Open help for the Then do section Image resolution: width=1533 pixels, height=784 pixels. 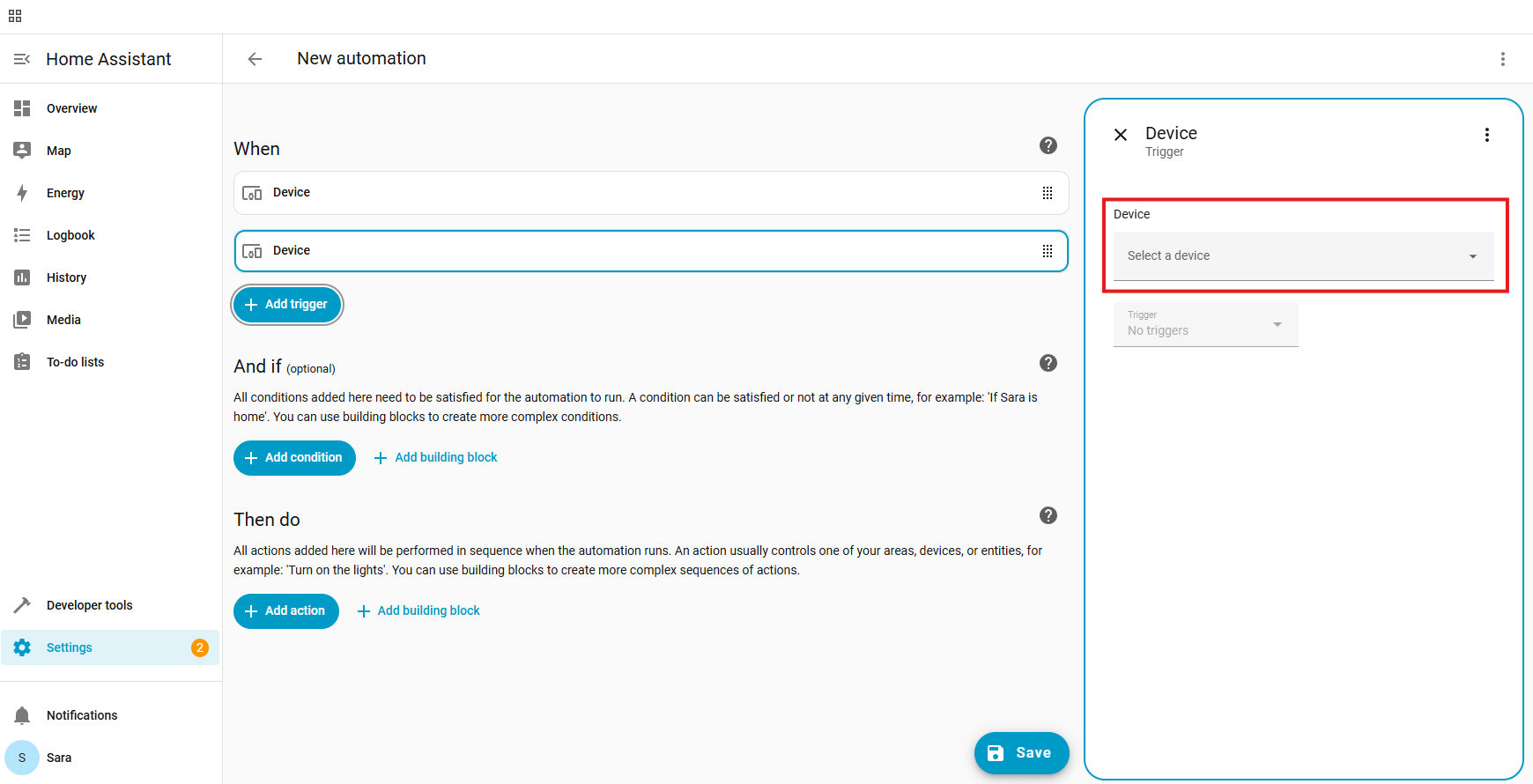pyautogui.click(x=1048, y=515)
